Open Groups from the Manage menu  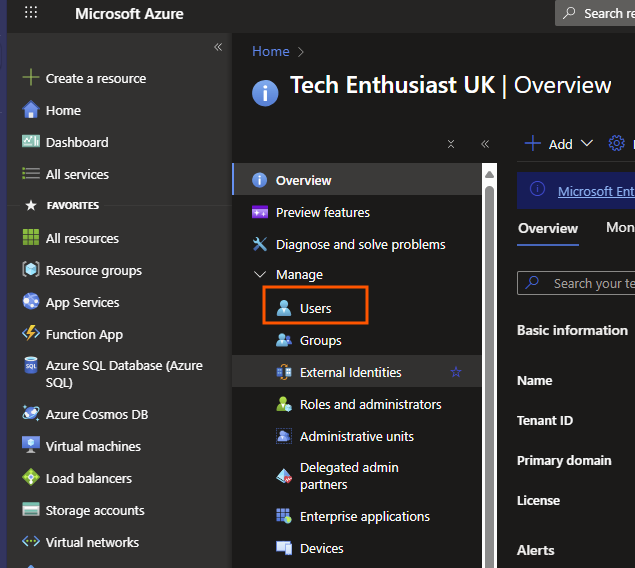(357, 340)
